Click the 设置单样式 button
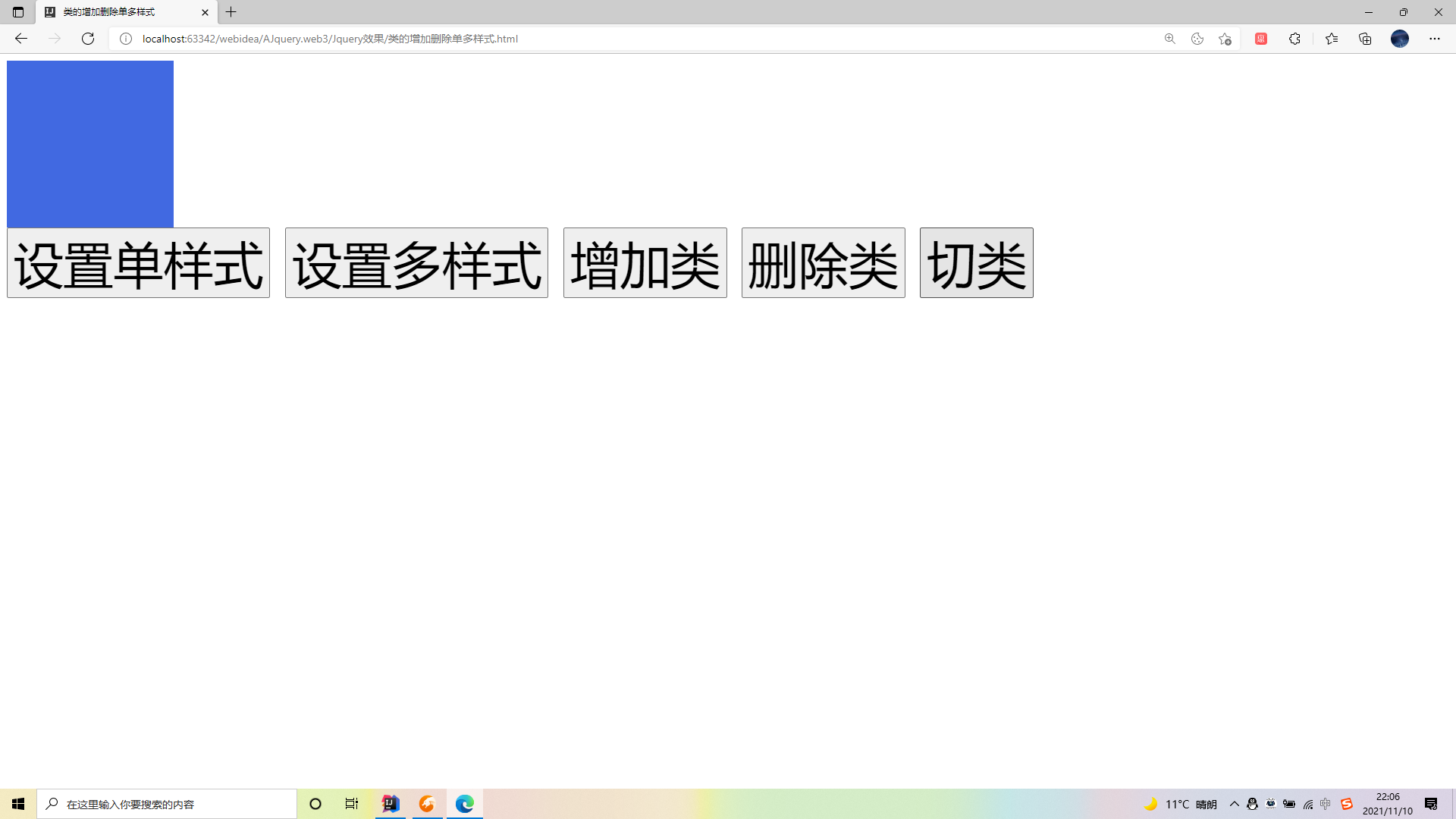The height and width of the screenshot is (819, 1456). pyautogui.click(x=138, y=263)
